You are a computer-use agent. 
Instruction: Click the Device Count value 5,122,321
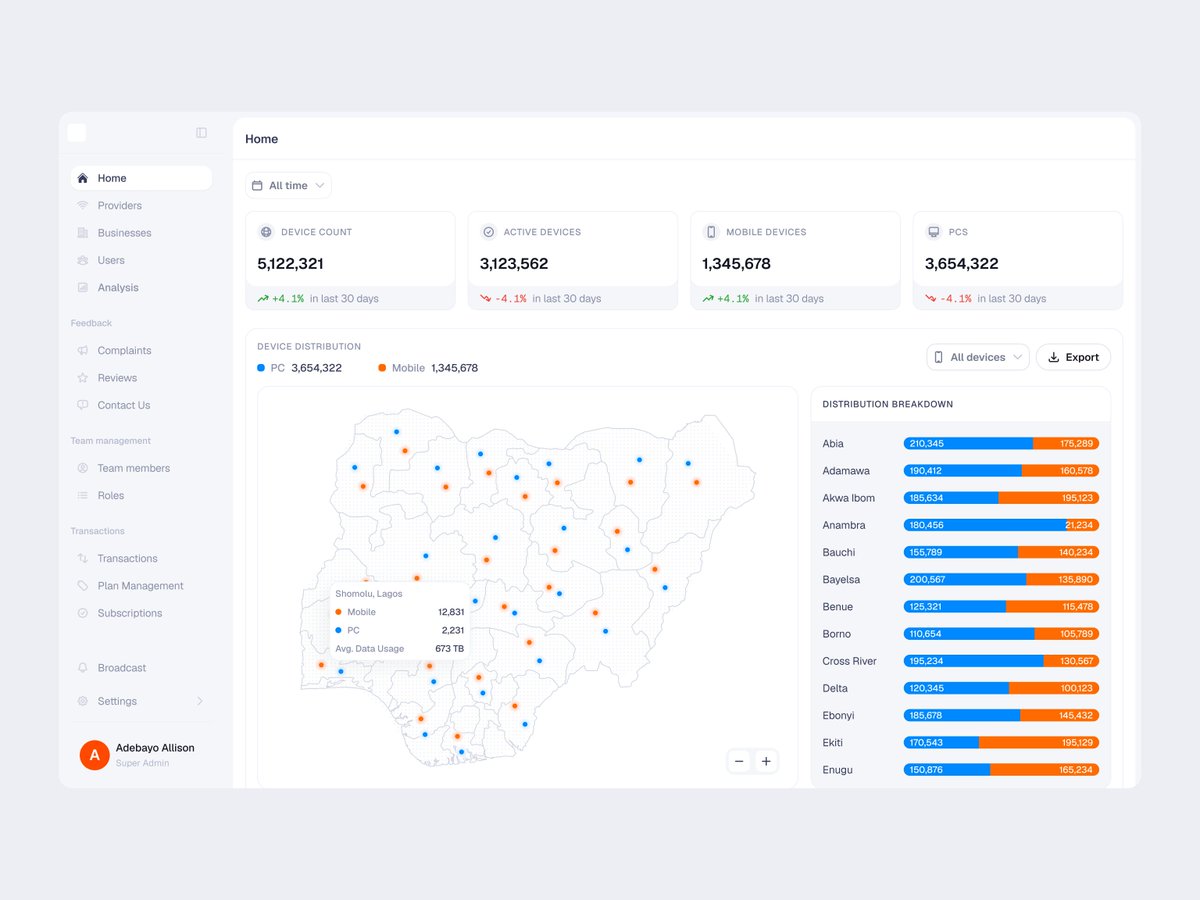[x=290, y=264]
